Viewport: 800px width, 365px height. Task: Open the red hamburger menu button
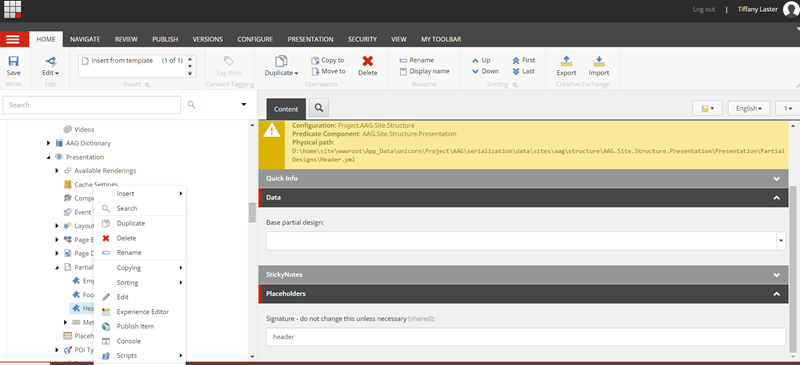[x=13, y=39]
